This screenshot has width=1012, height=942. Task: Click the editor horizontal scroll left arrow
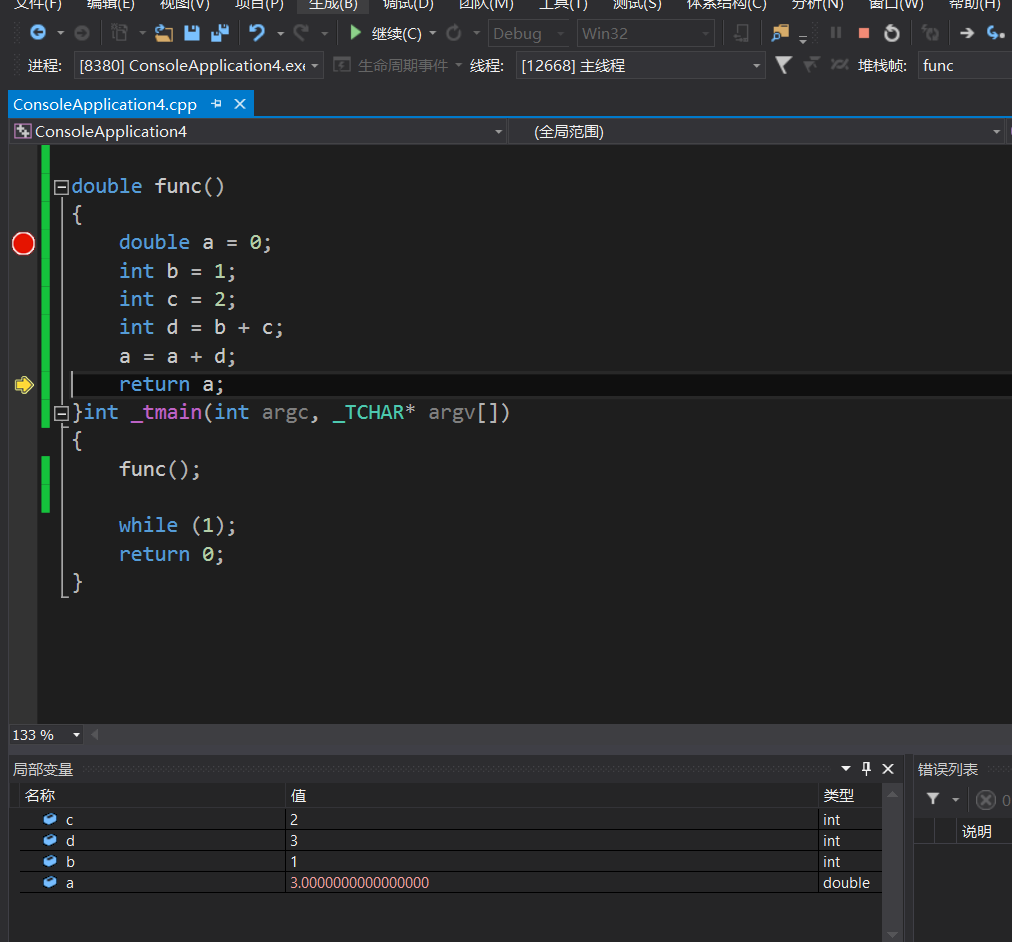pyautogui.click(x=95, y=735)
